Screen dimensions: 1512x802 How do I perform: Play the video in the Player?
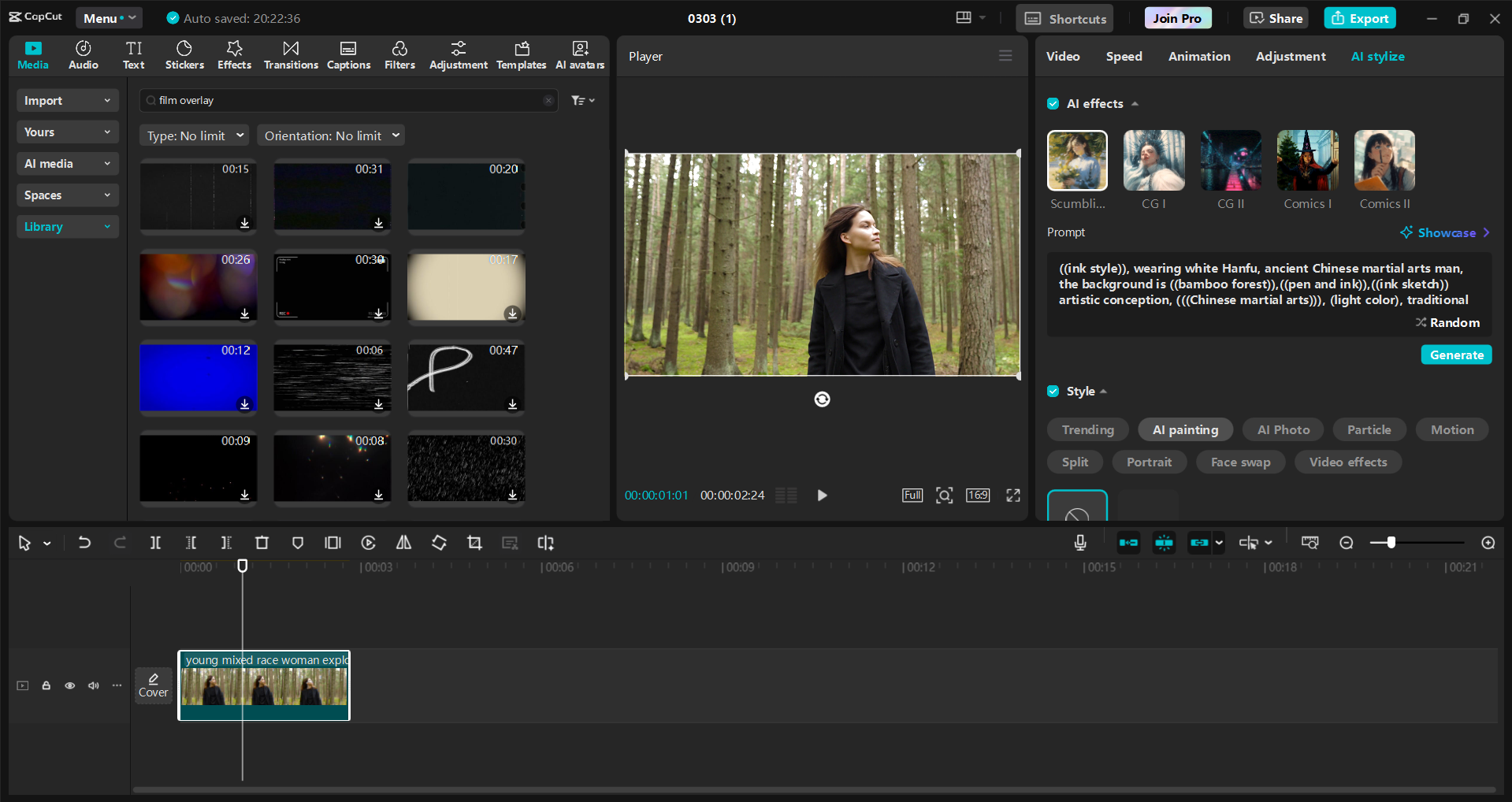pos(822,496)
